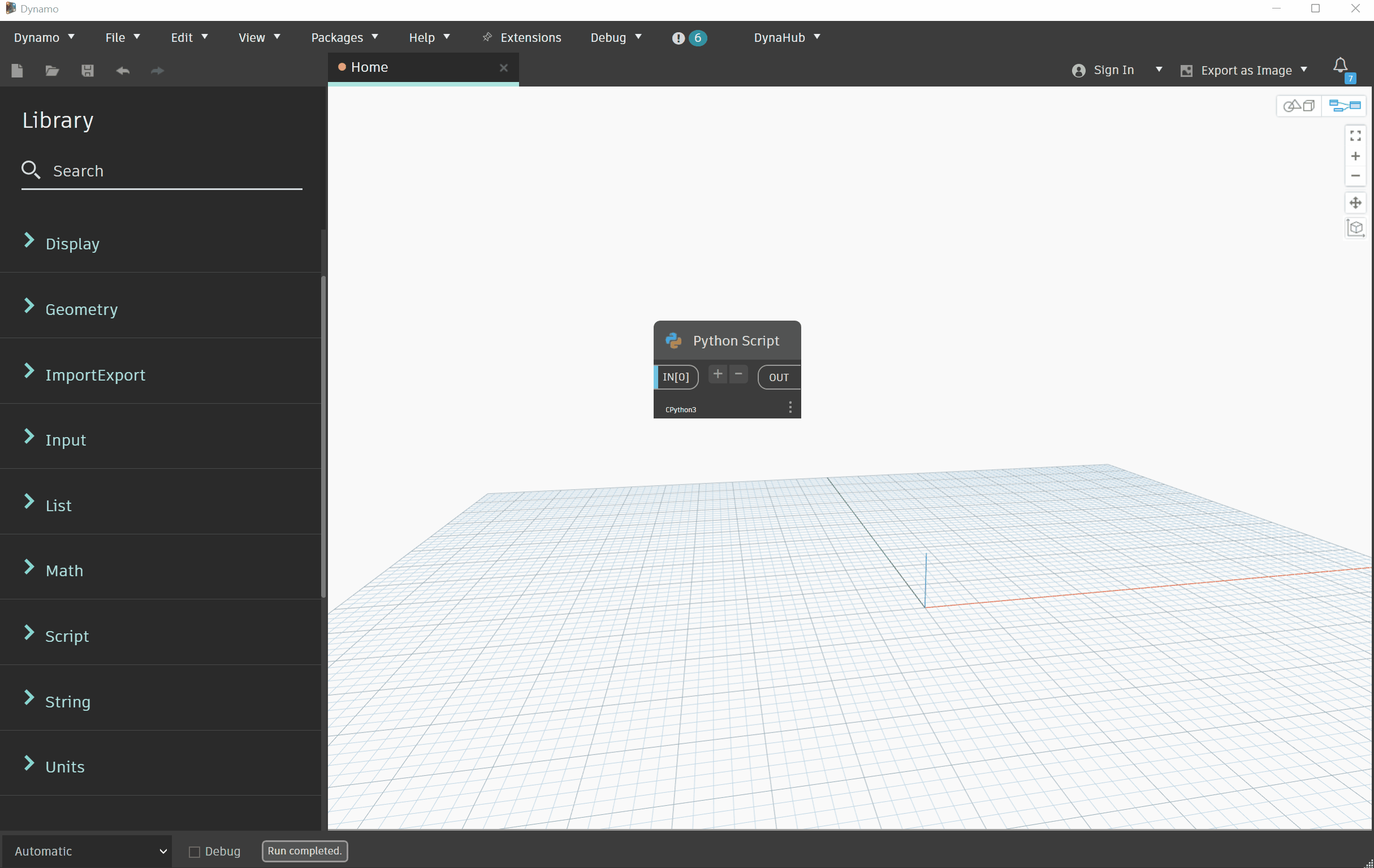
Task: Click the CPython3 engine label
Action: pyautogui.click(x=680, y=410)
